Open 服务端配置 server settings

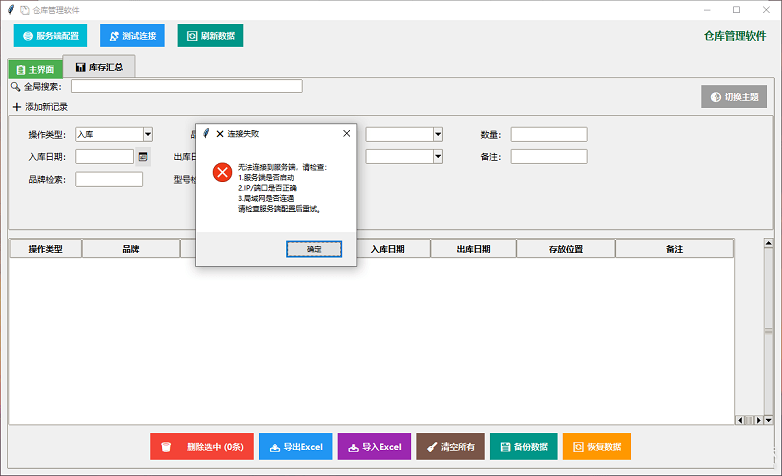click(x=50, y=36)
